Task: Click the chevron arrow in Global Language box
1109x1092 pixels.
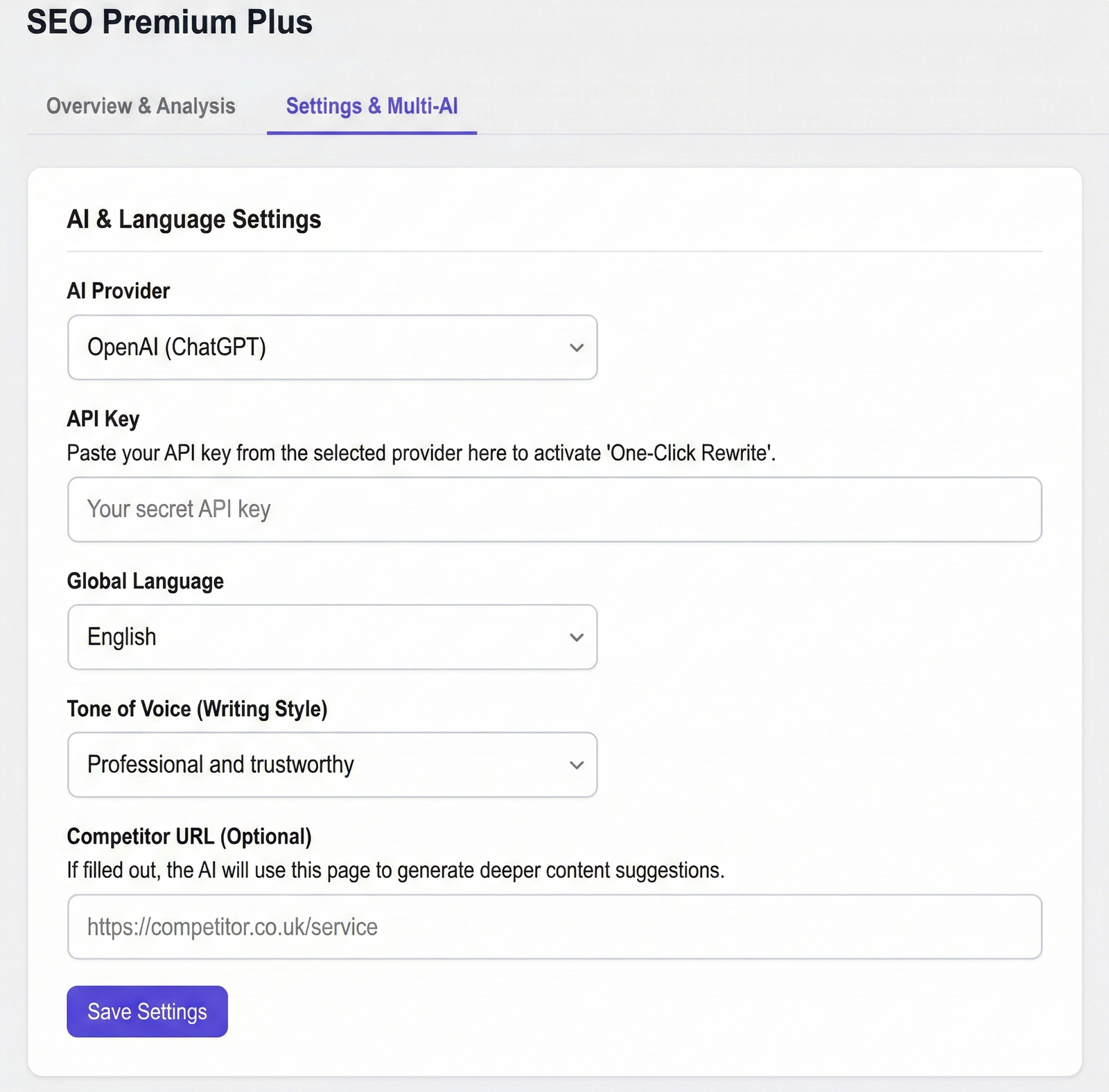Action: tap(577, 637)
